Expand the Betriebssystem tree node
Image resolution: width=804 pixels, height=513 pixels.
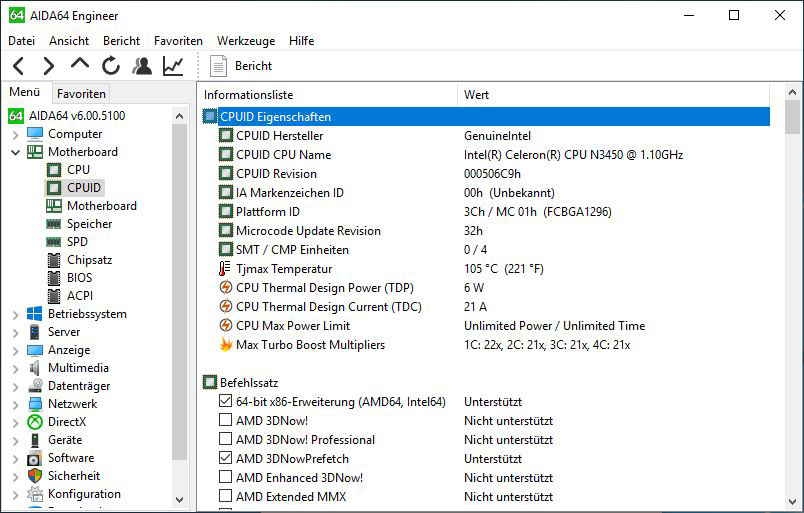15,314
